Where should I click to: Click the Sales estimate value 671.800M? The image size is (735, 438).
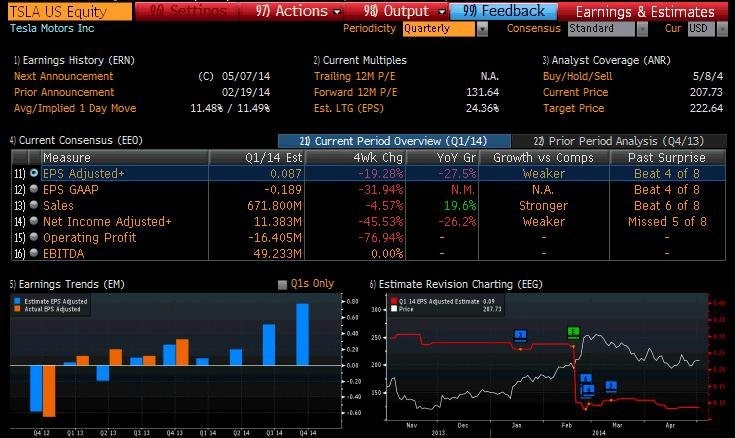point(274,205)
